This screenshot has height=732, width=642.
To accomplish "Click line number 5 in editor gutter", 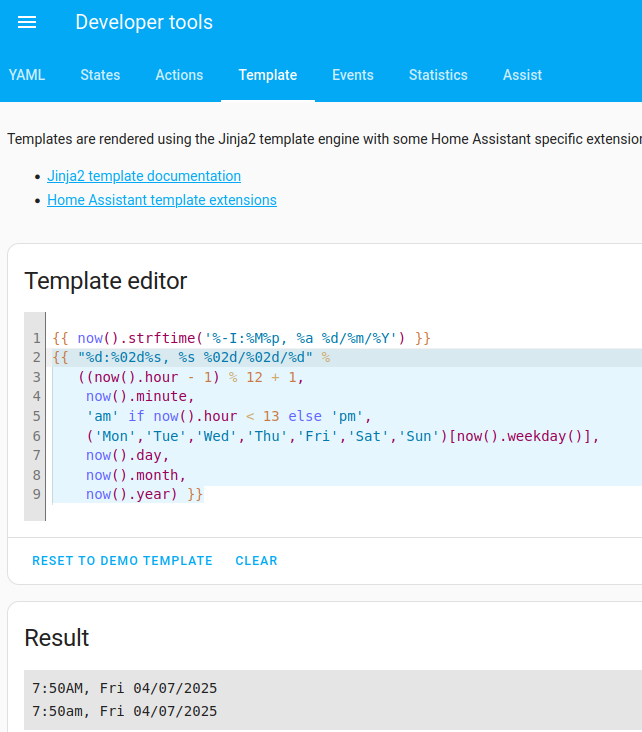I will [36, 416].
